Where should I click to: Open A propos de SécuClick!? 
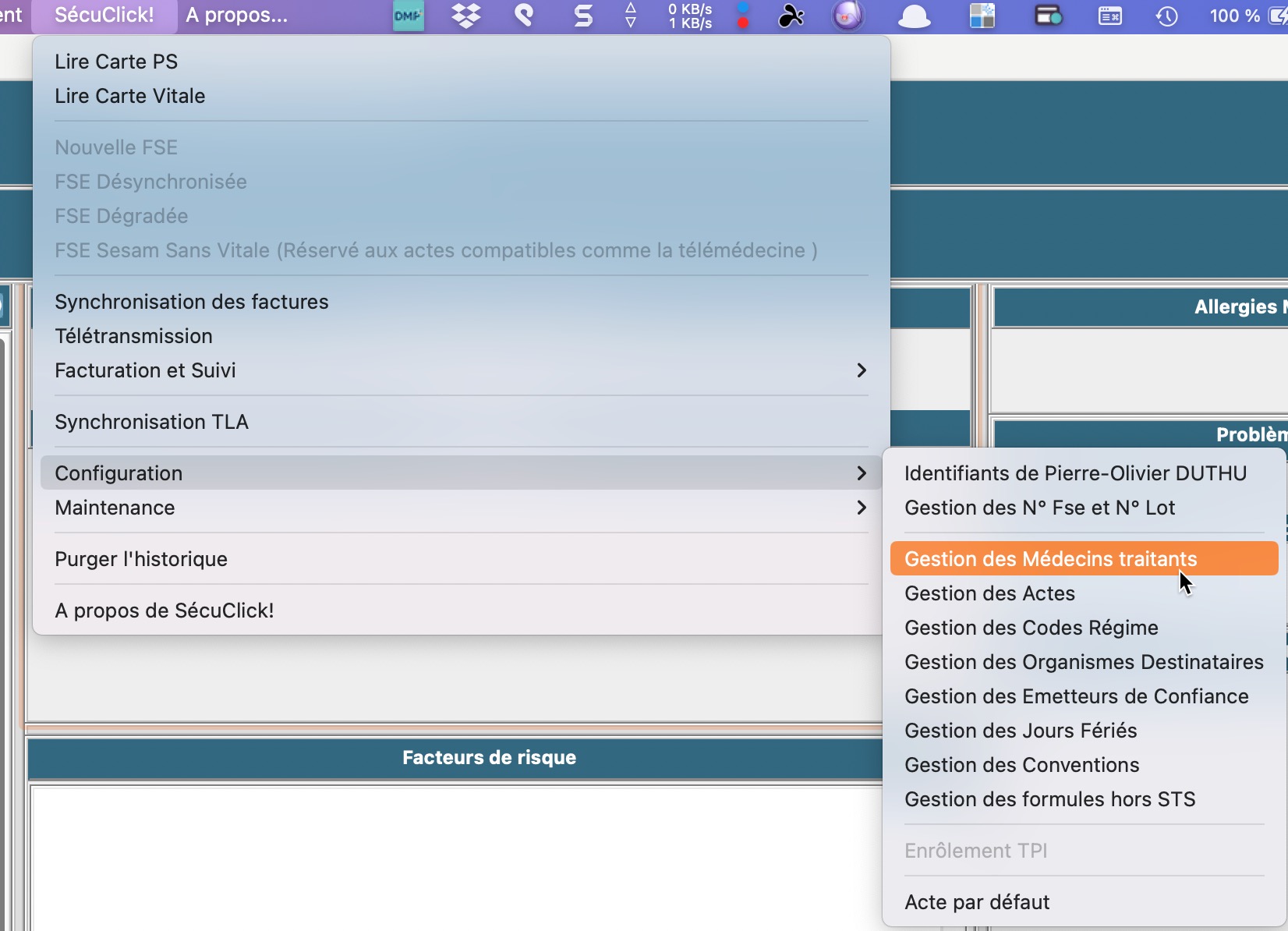(x=462, y=611)
